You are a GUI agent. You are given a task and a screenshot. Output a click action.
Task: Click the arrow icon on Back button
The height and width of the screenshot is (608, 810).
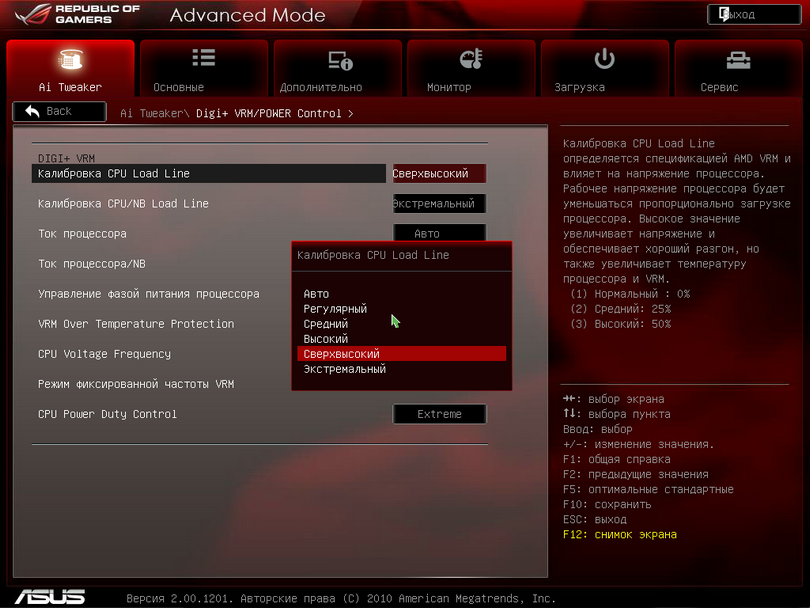[x=32, y=111]
